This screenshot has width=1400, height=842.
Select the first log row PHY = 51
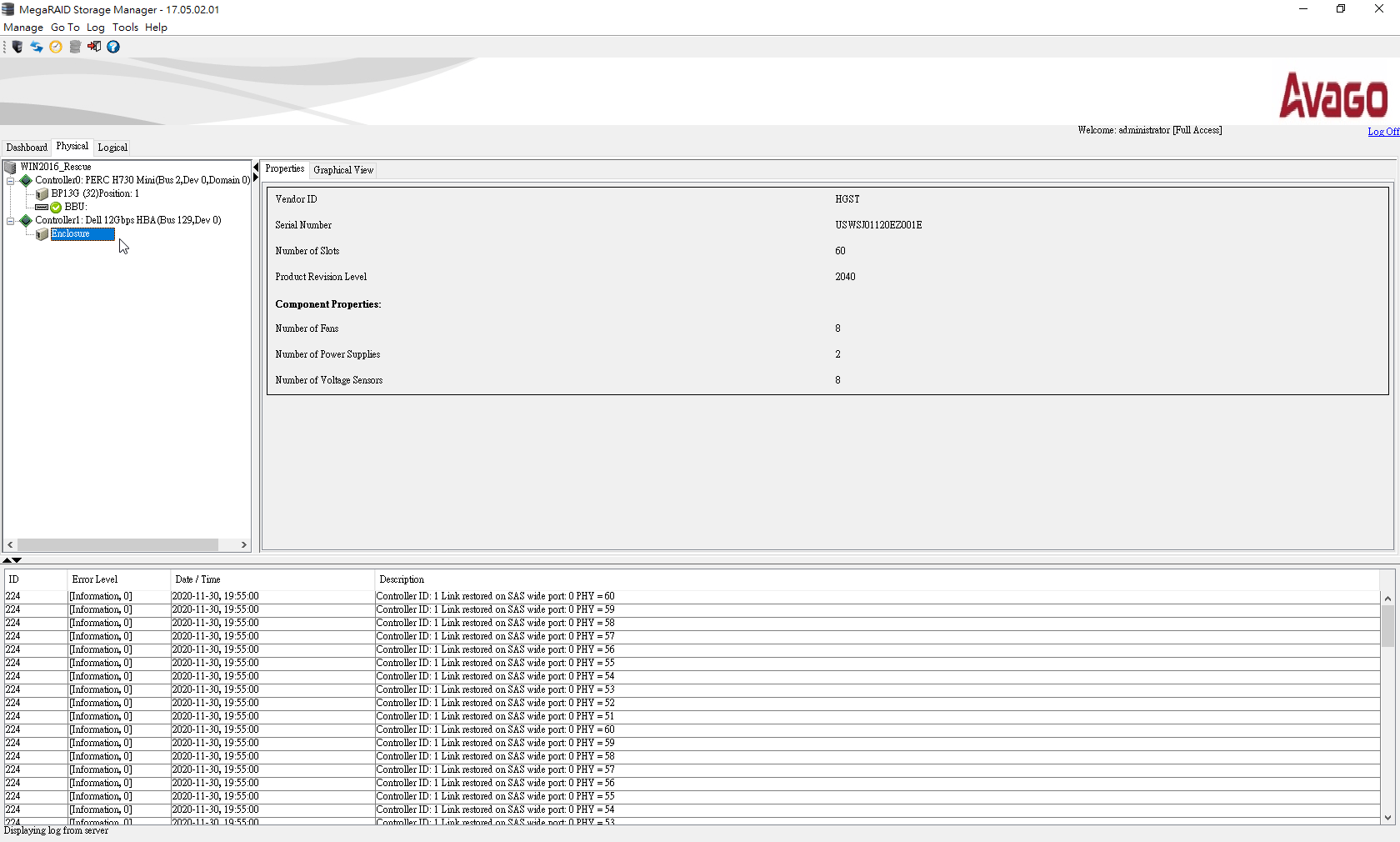pyautogui.click(x=692, y=716)
